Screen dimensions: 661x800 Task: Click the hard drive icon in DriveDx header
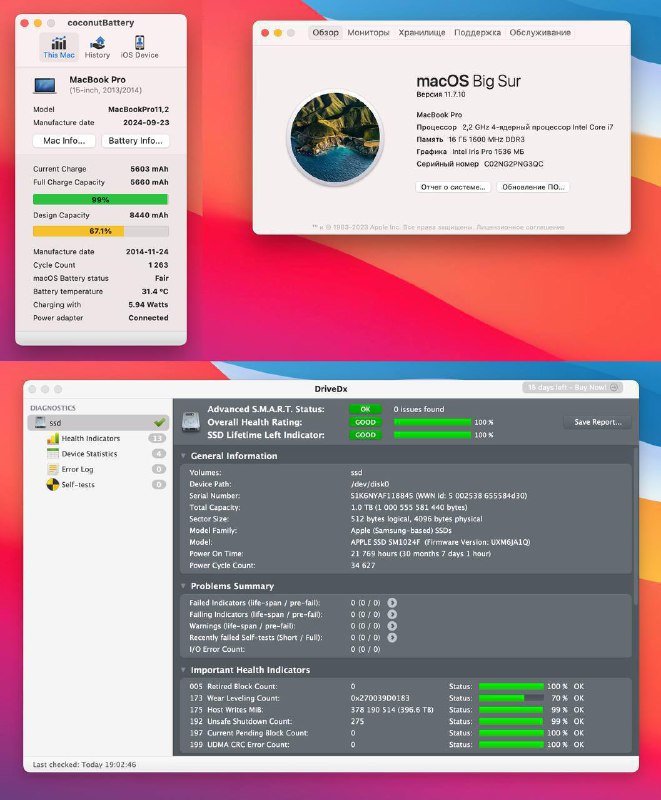191,422
